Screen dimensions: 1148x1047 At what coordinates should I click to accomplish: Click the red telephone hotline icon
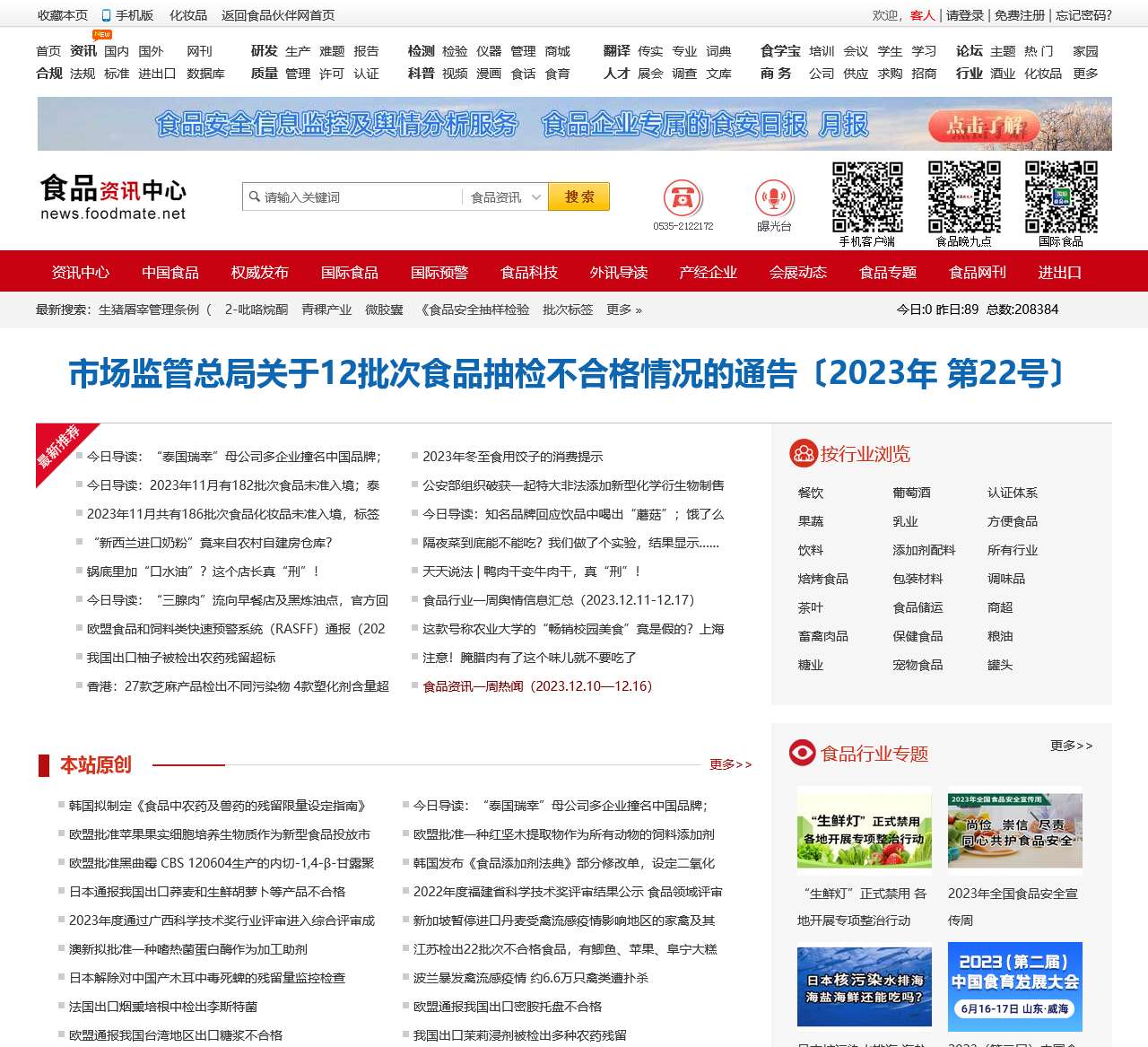683,197
